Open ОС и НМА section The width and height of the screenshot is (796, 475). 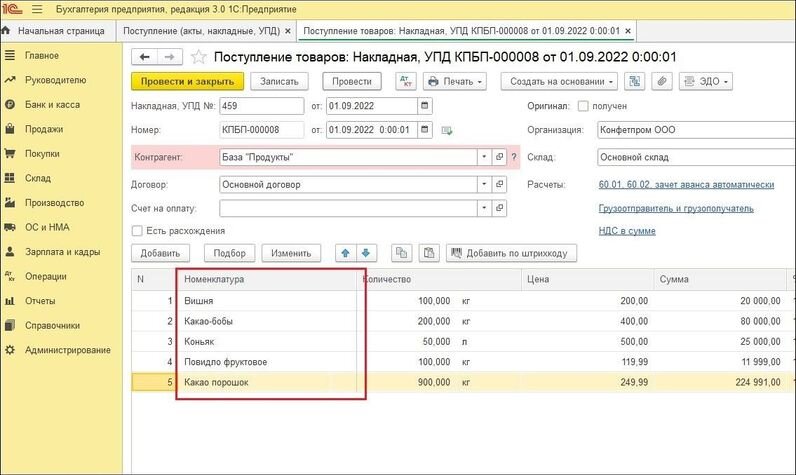(x=47, y=227)
